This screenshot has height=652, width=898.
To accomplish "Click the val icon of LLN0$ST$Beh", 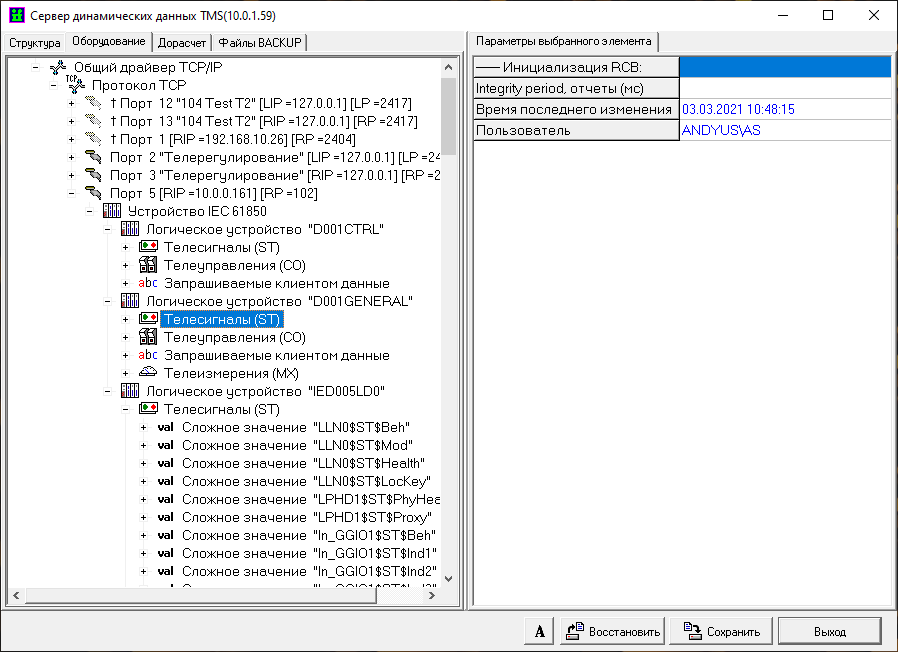I will [x=166, y=427].
